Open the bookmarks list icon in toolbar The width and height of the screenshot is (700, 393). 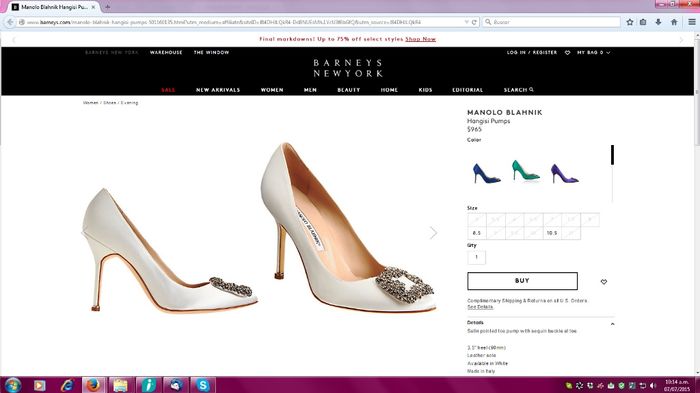click(x=643, y=22)
